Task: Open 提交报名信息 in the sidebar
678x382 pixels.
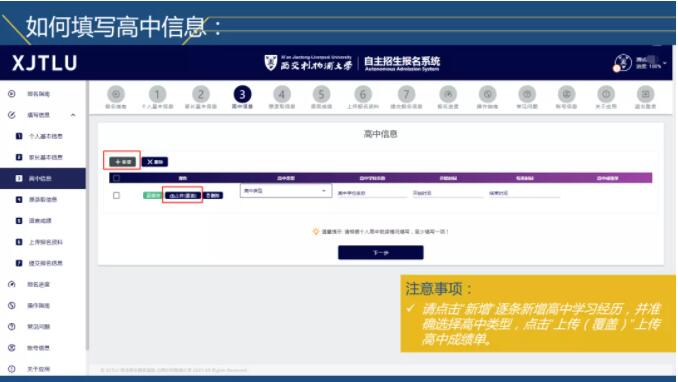Action: point(45,263)
